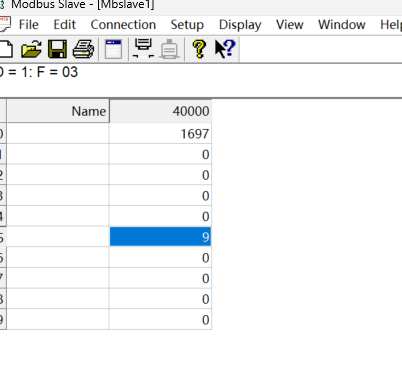Screen dimensions: 402x368
Task: Click the Name cell beside value 9
Action: 58,237
